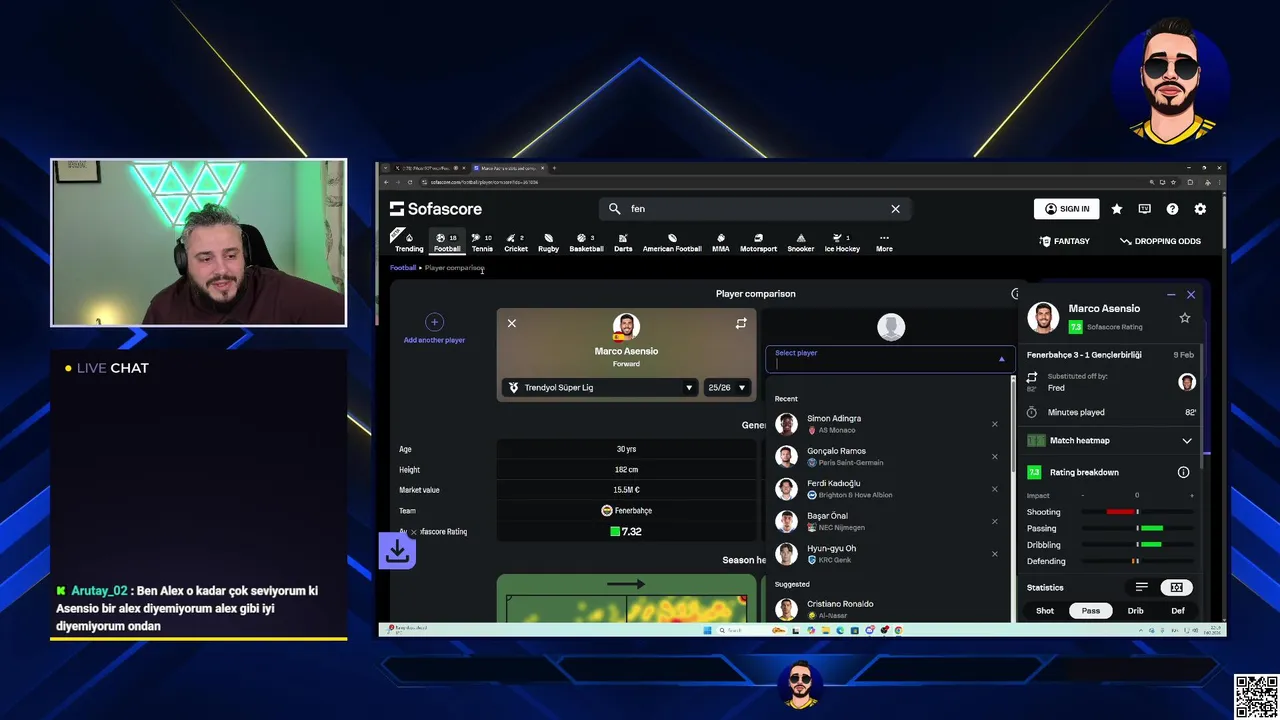The height and width of the screenshot is (720, 1280).
Task: Open the Darts section
Action: pyautogui.click(x=623, y=242)
